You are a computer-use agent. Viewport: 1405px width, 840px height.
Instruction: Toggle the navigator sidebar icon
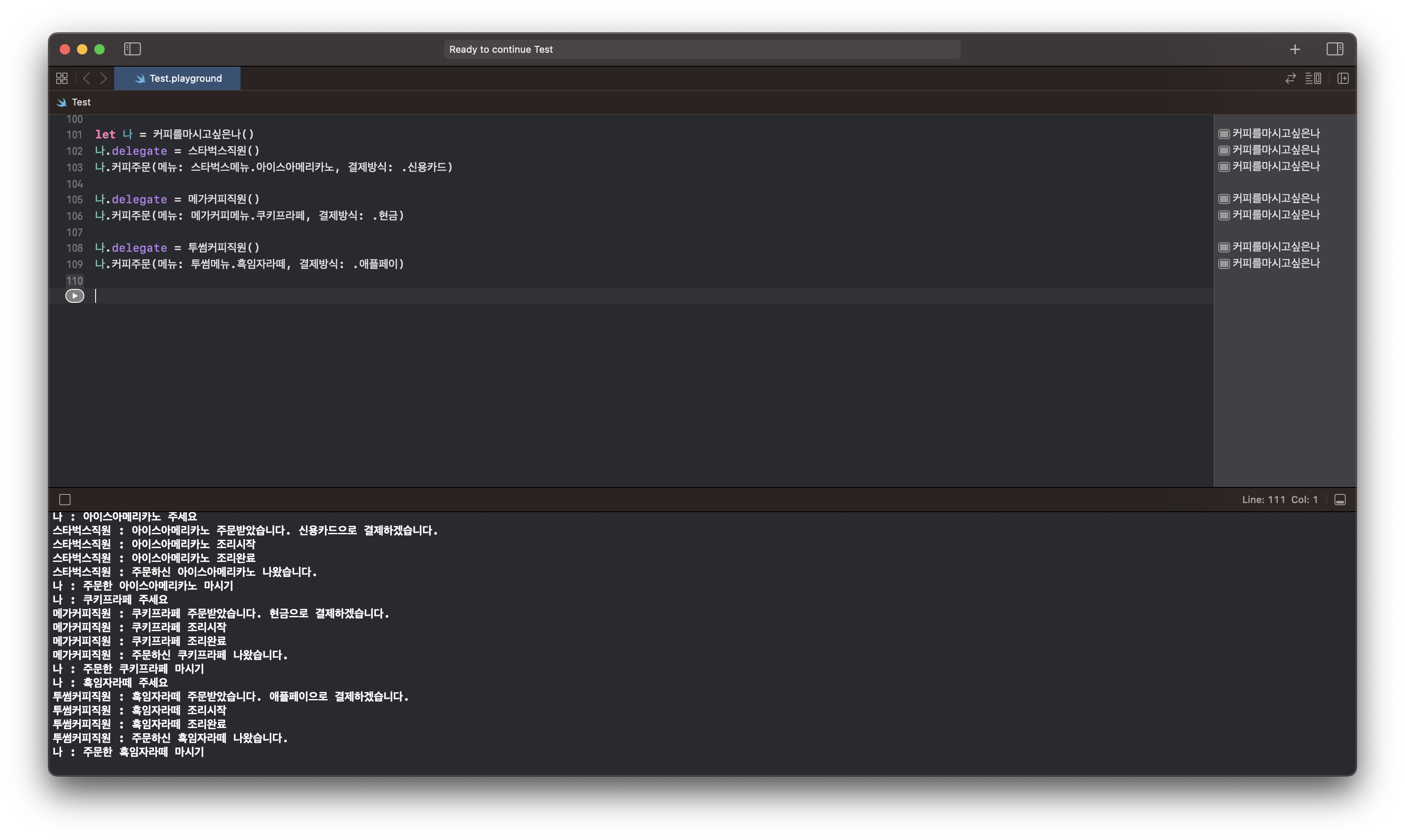(132, 49)
